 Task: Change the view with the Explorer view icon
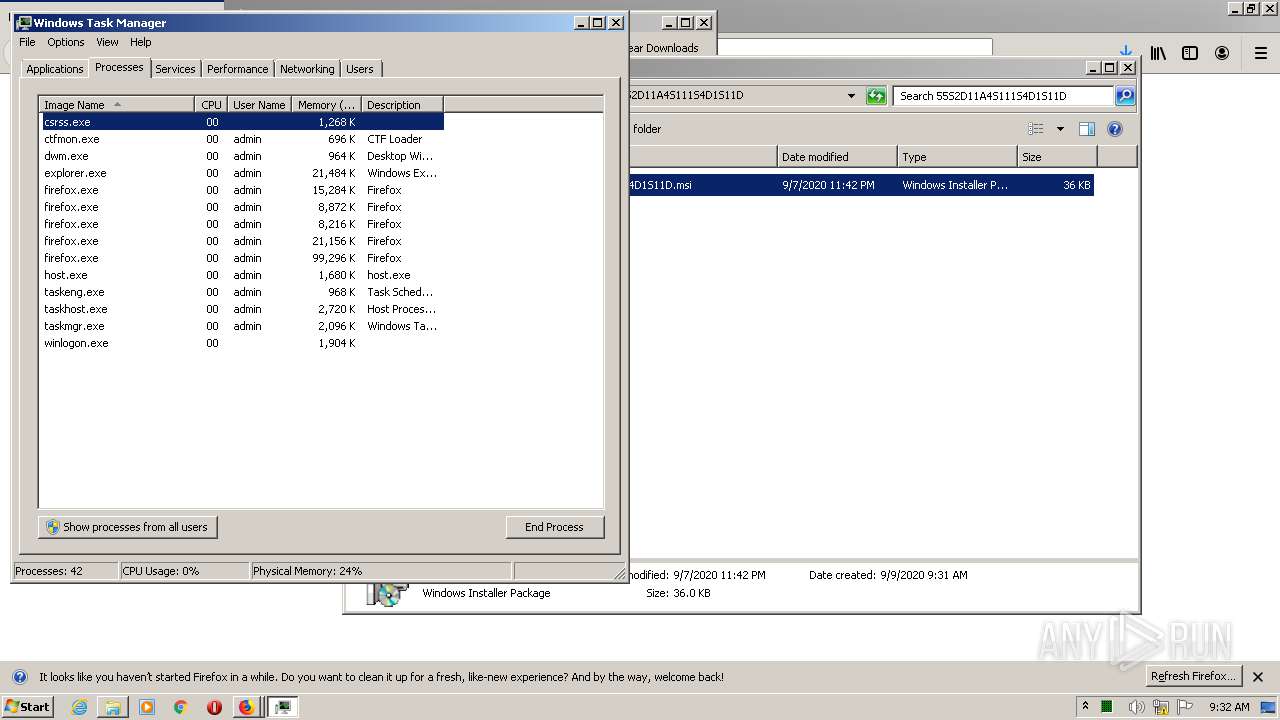pyautogui.click(x=1036, y=129)
